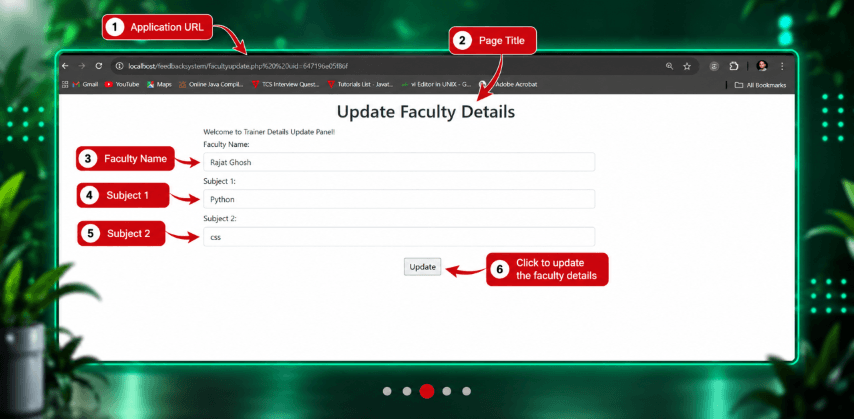Open the Adobe Acrobat bookmark
Image resolution: width=854 pixels, height=419 pixels.
point(509,84)
